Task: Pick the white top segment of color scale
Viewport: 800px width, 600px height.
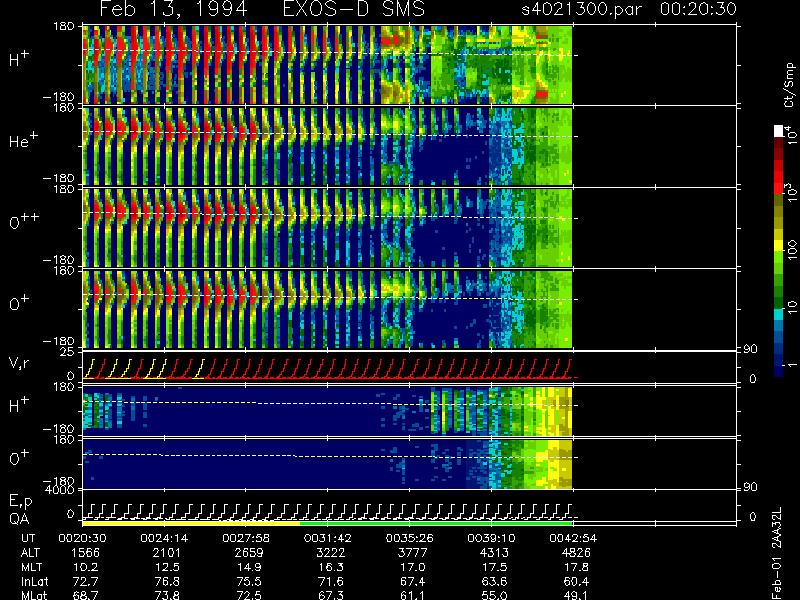Action: (779, 131)
